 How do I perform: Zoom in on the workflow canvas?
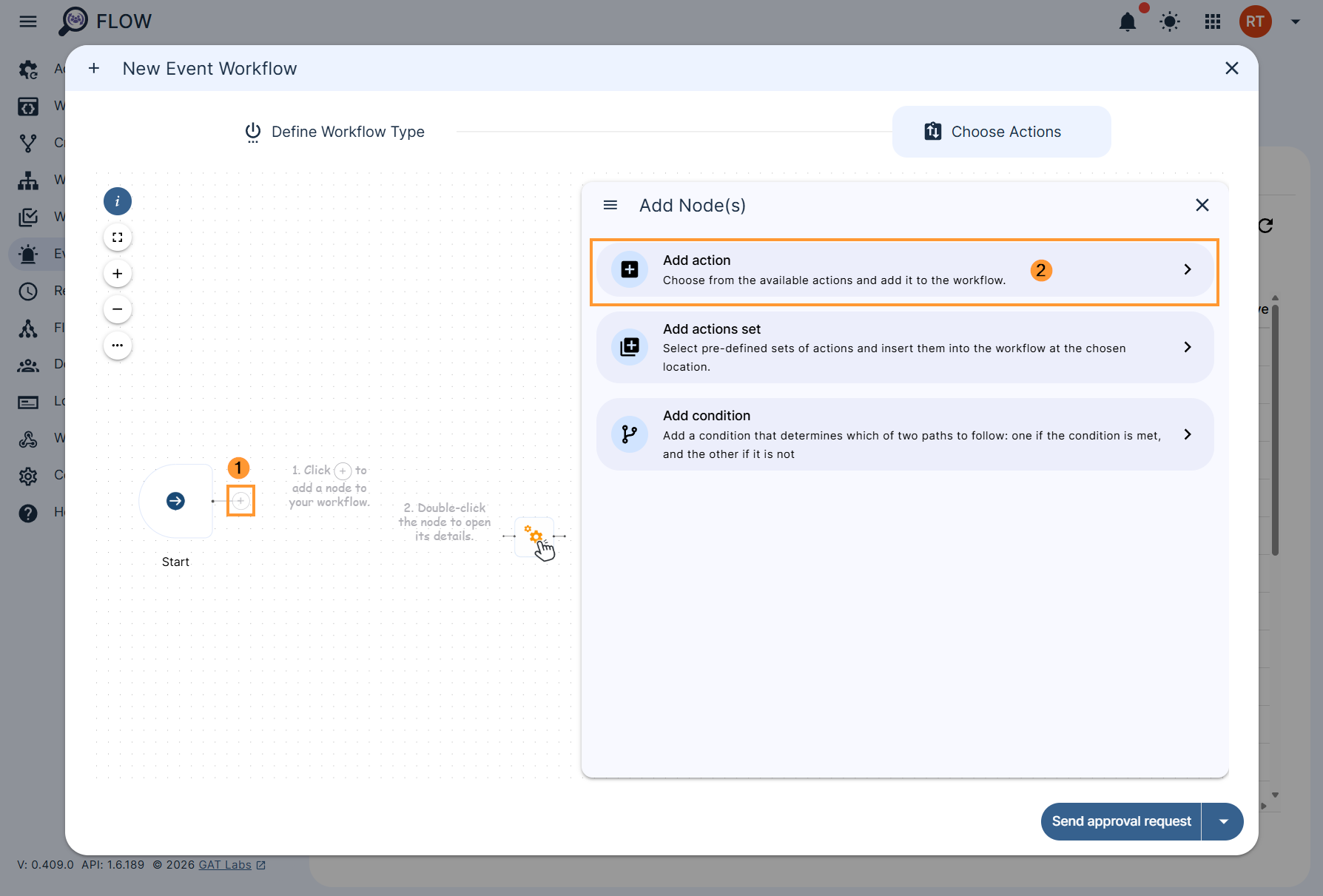click(117, 273)
